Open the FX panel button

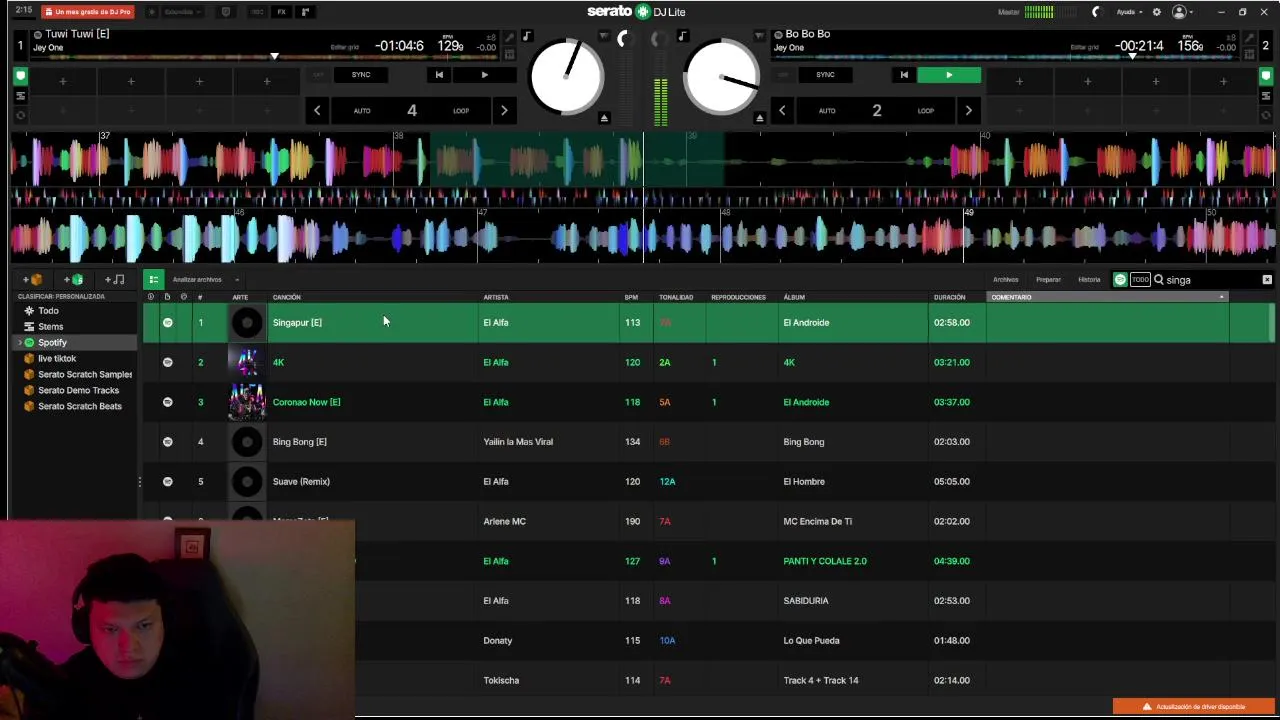tap(281, 12)
